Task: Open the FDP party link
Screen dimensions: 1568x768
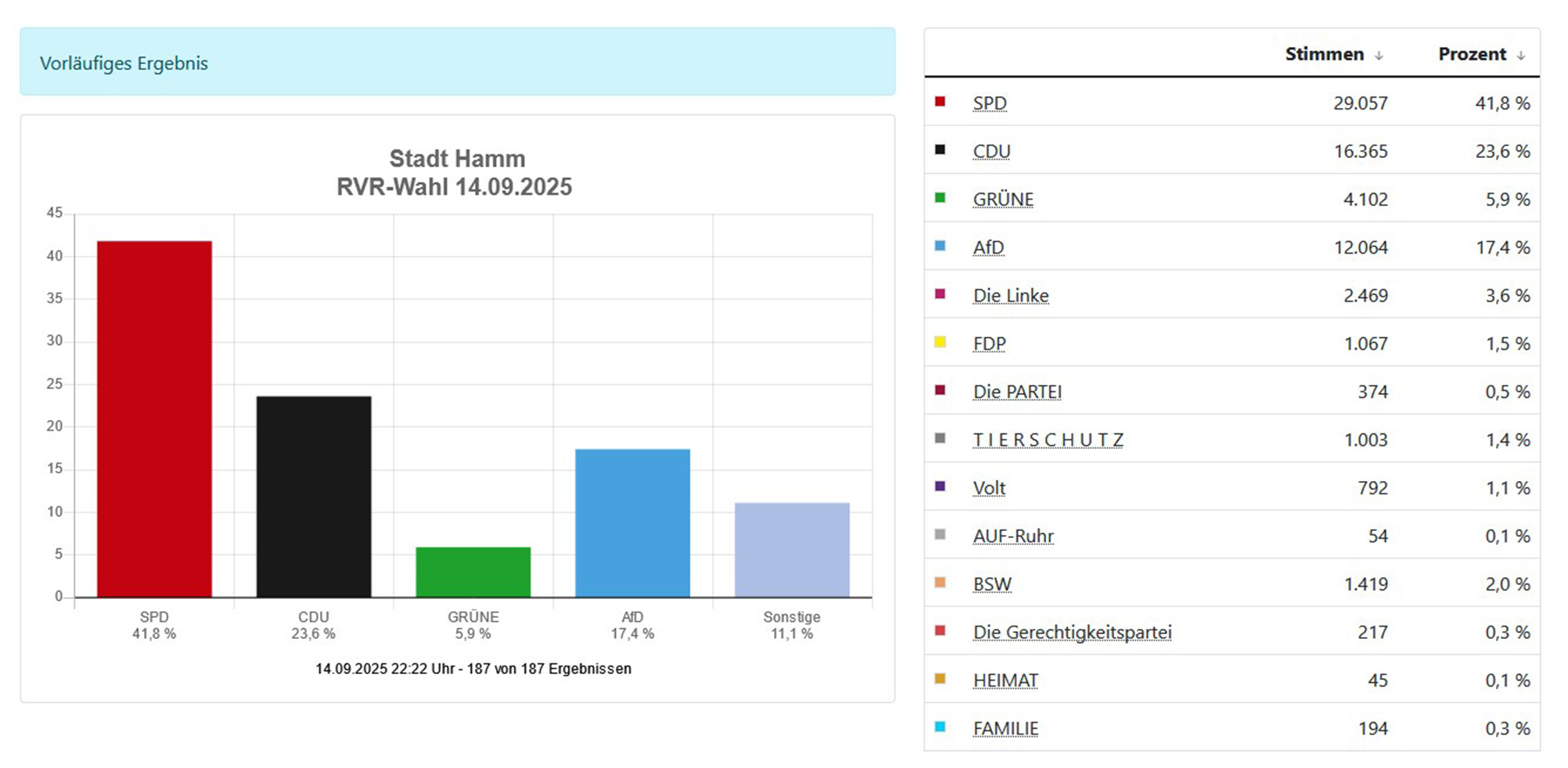Action: click(x=990, y=343)
